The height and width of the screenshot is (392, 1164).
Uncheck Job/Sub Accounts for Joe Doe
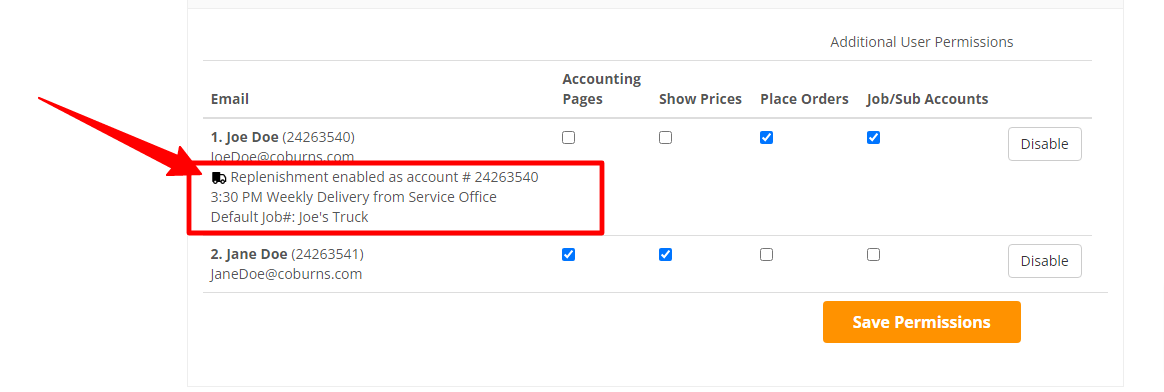874,137
